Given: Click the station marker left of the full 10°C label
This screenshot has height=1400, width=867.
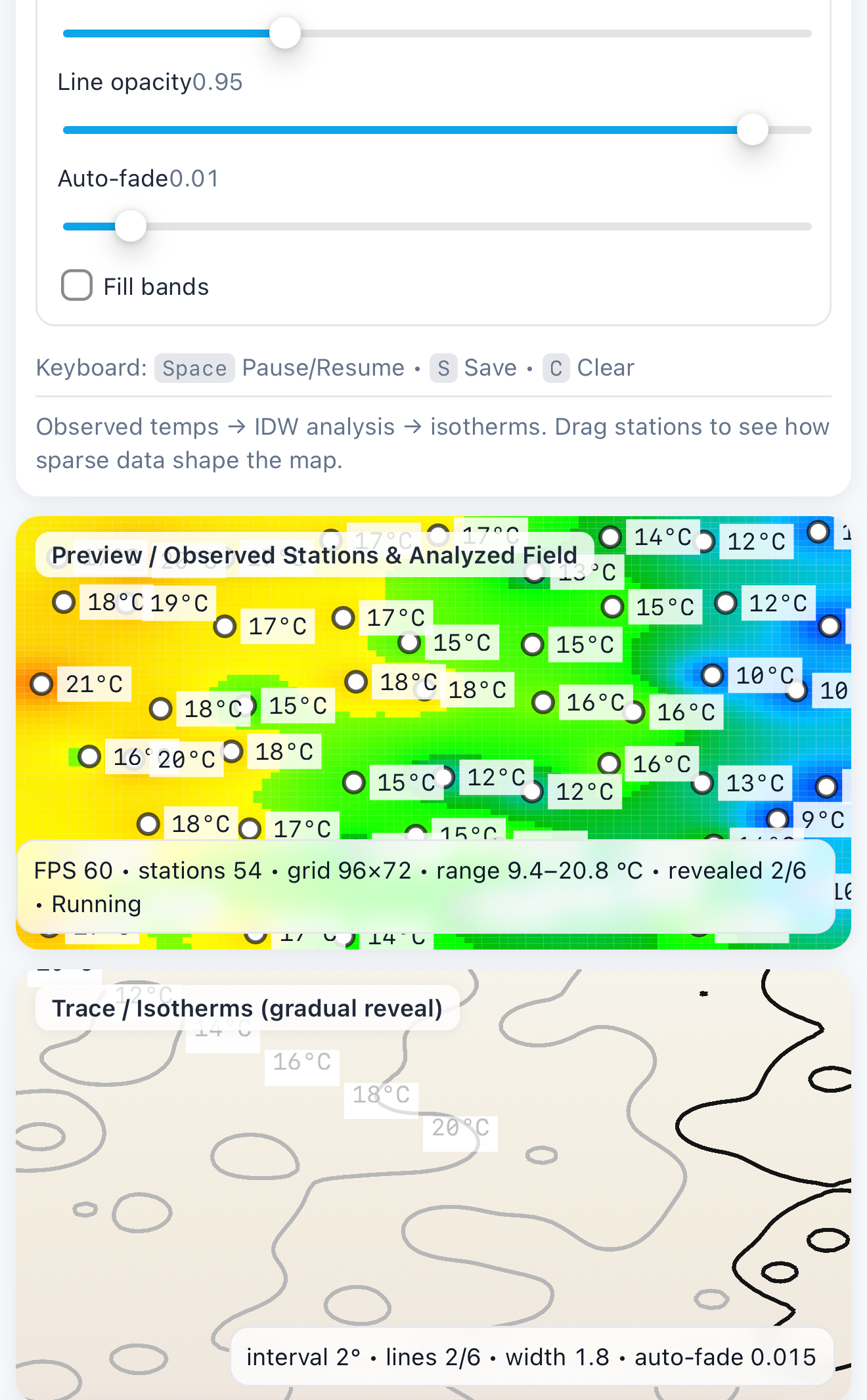Looking at the screenshot, I should pyautogui.click(x=713, y=675).
